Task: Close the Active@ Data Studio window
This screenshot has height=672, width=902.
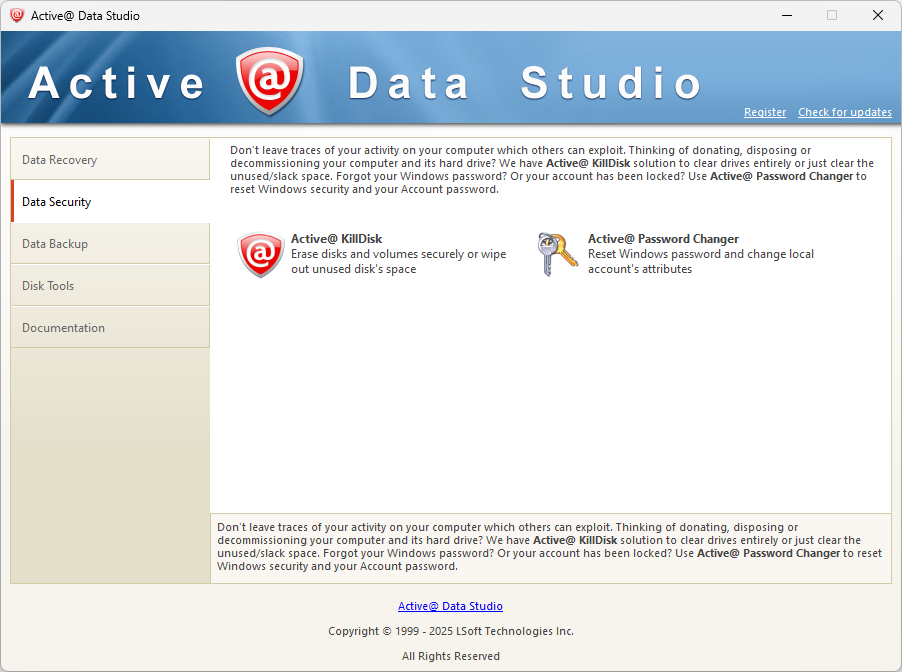Action: tap(878, 16)
